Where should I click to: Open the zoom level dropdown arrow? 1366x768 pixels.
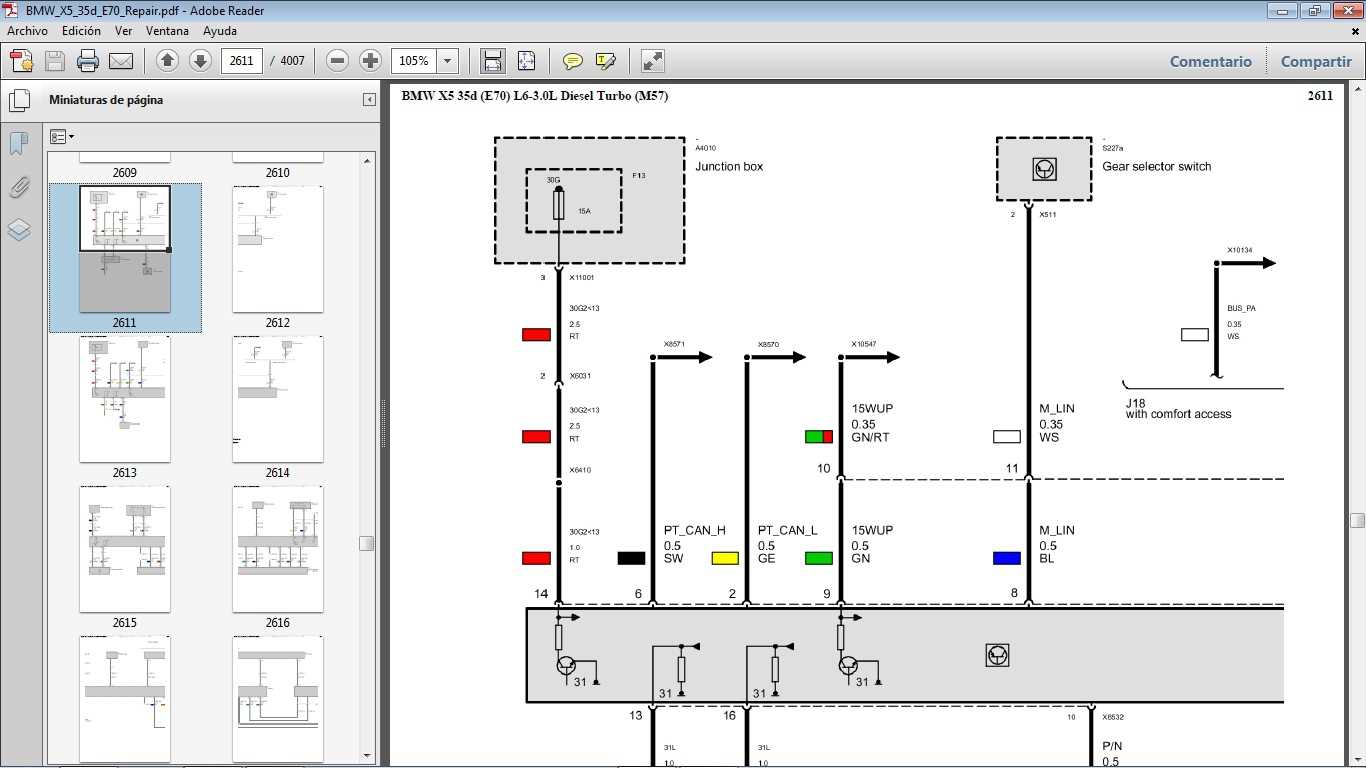tap(447, 61)
